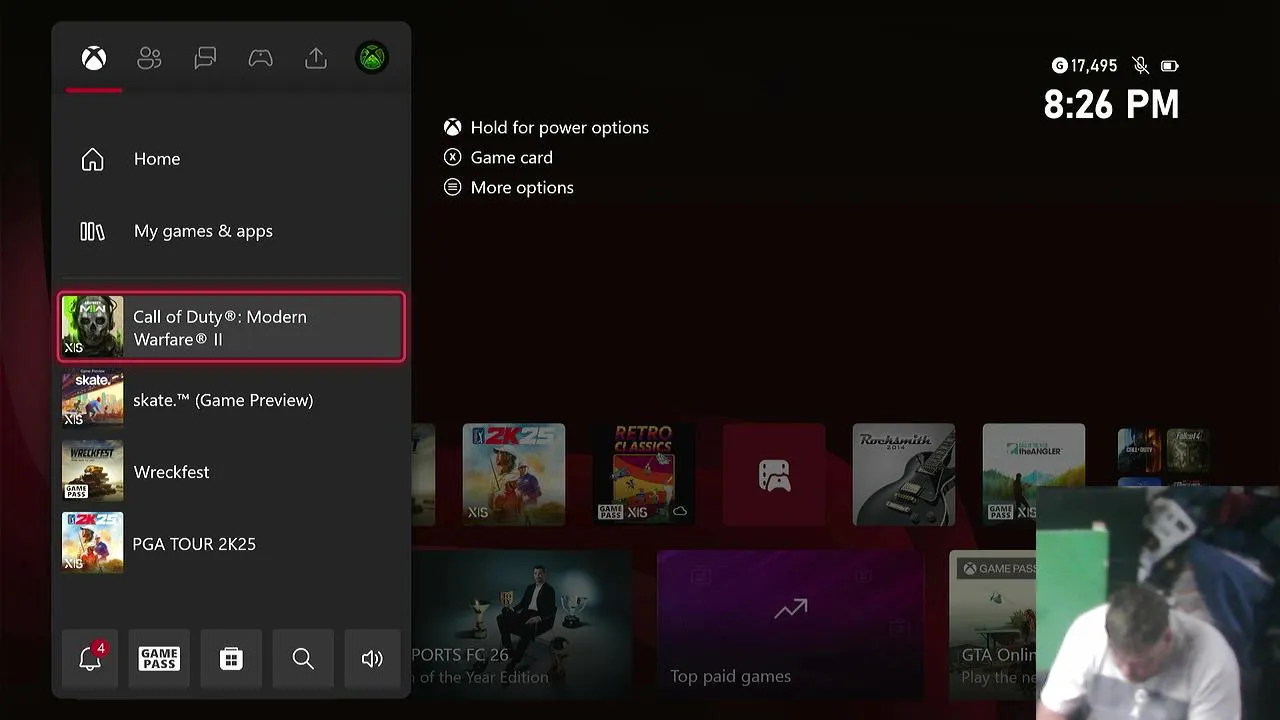Open Game Pass from guide footer
Viewport: 1280px width, 720px height.
tap(159, 658)
